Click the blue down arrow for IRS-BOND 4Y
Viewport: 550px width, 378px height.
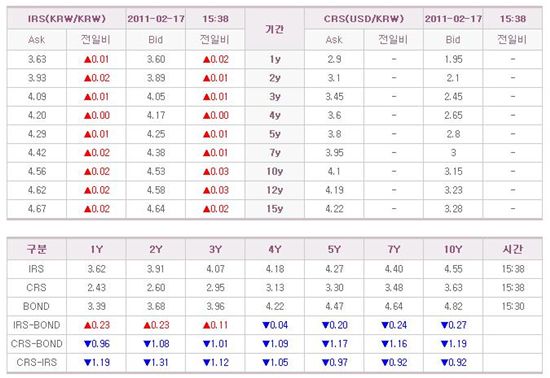point(266,325)
